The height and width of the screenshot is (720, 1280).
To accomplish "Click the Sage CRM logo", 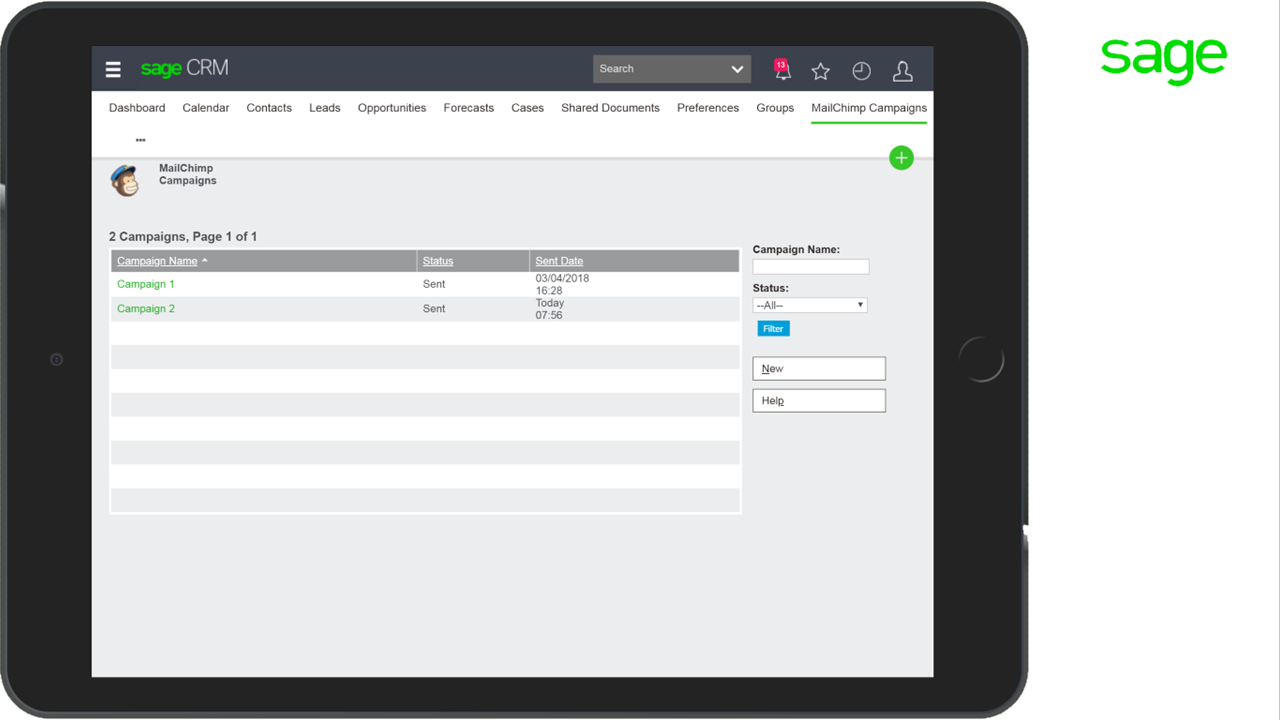I will pos(184,68).
